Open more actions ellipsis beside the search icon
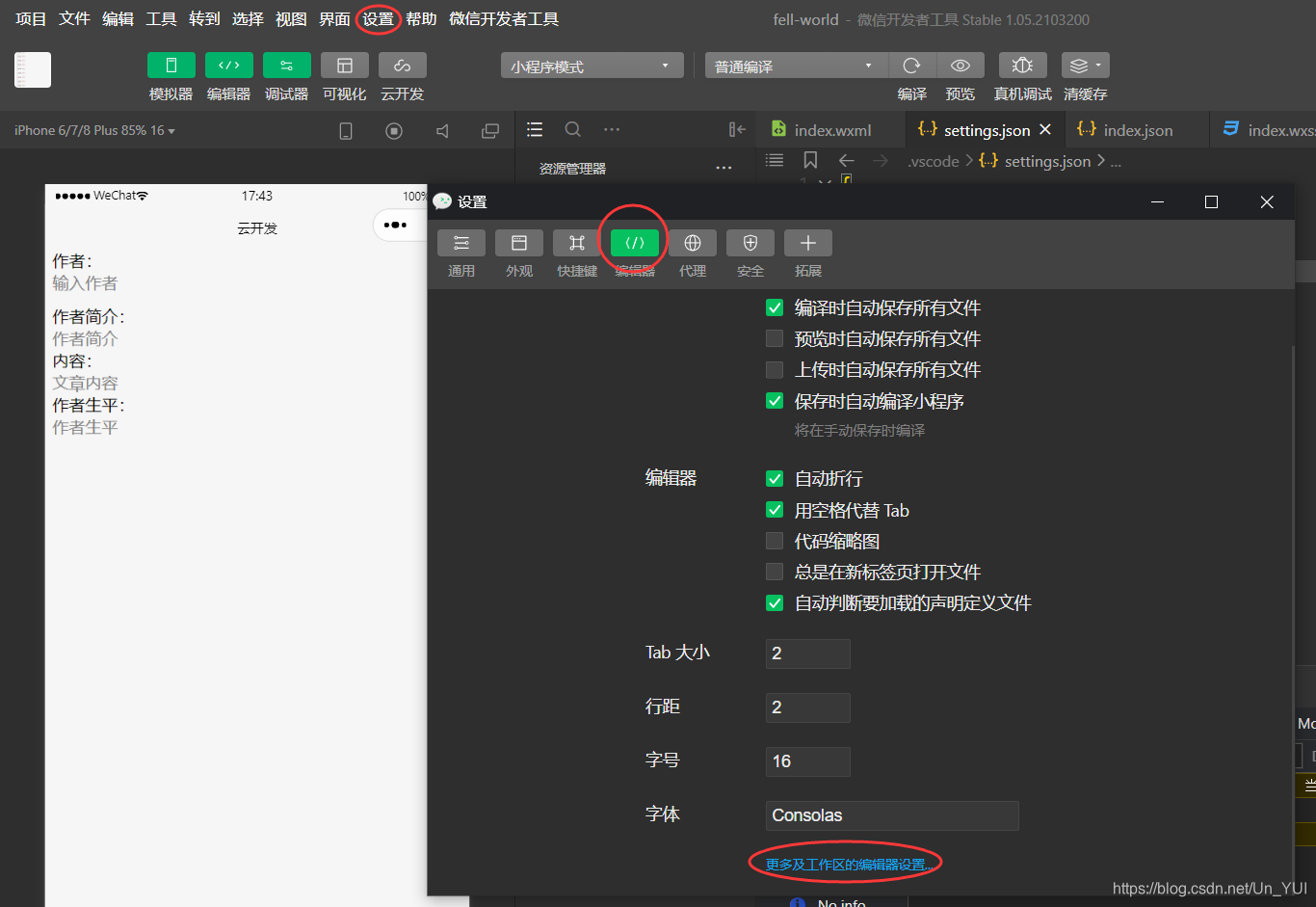Image resolution: width=1316 pixels, height=907 pixels. [x=612, y=129]
